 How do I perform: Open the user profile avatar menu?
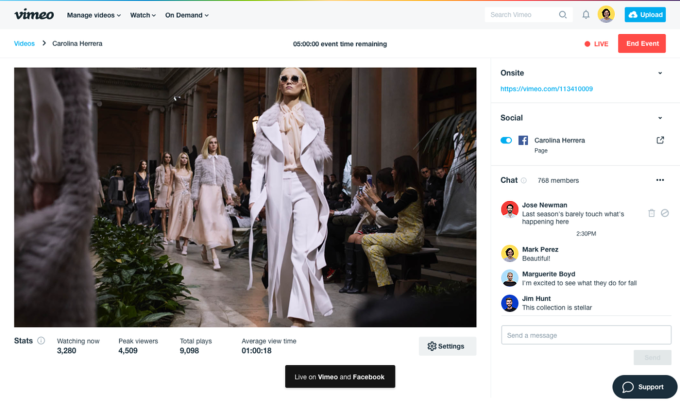click(606, 14)
